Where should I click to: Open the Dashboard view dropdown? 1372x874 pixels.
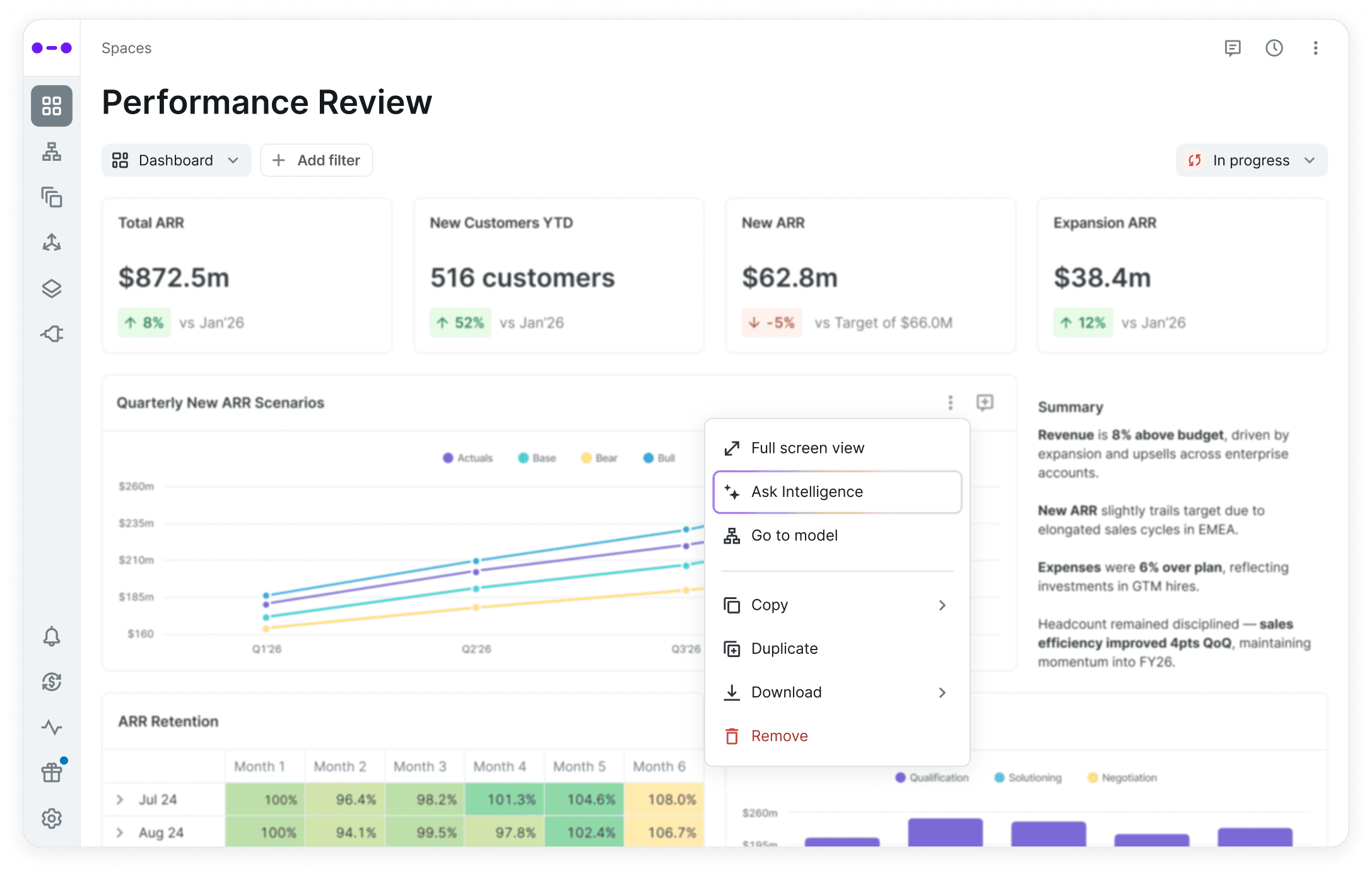[176, 160]
